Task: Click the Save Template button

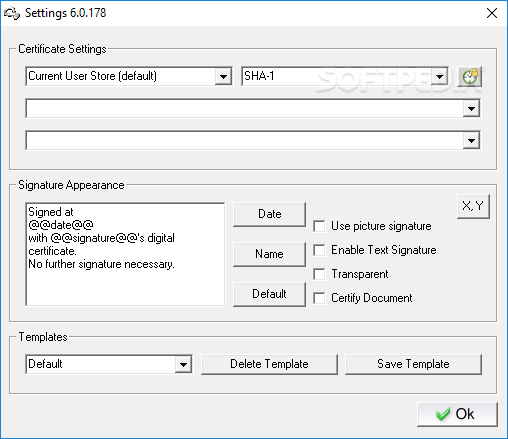Action: click(x=413, y=364)
